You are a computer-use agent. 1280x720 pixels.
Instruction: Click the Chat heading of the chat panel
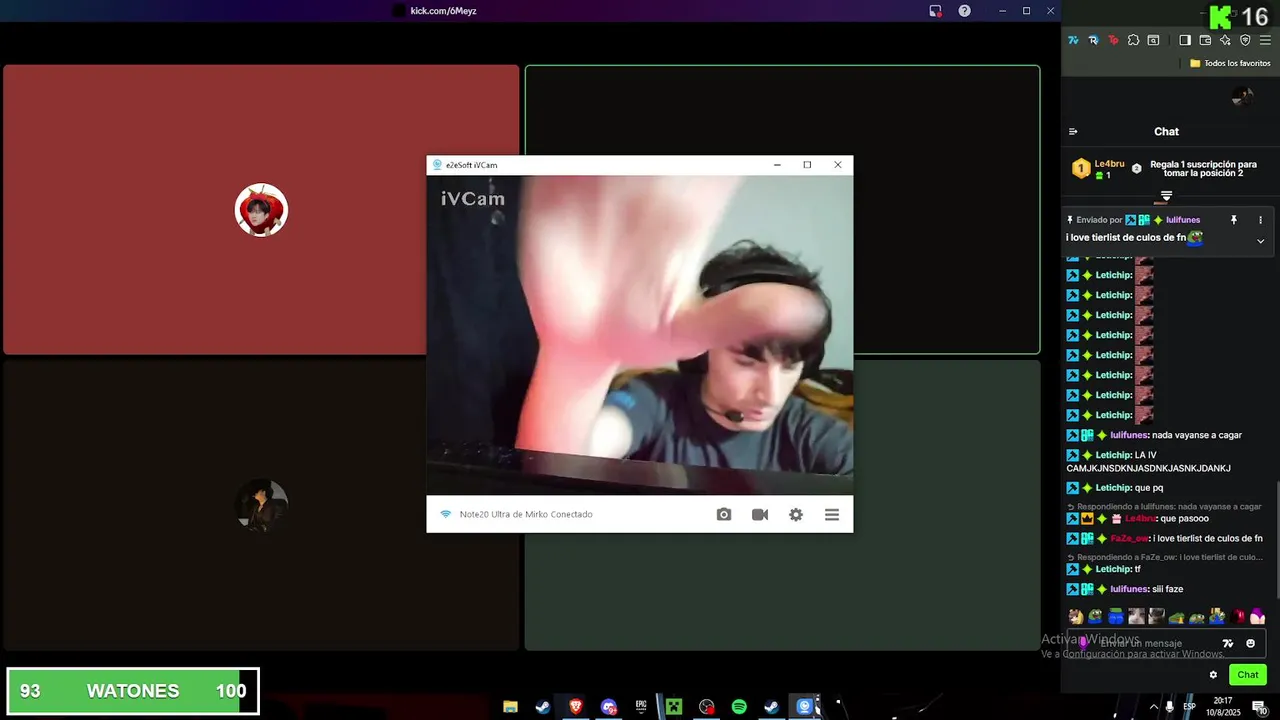(x=1166, y=131)
